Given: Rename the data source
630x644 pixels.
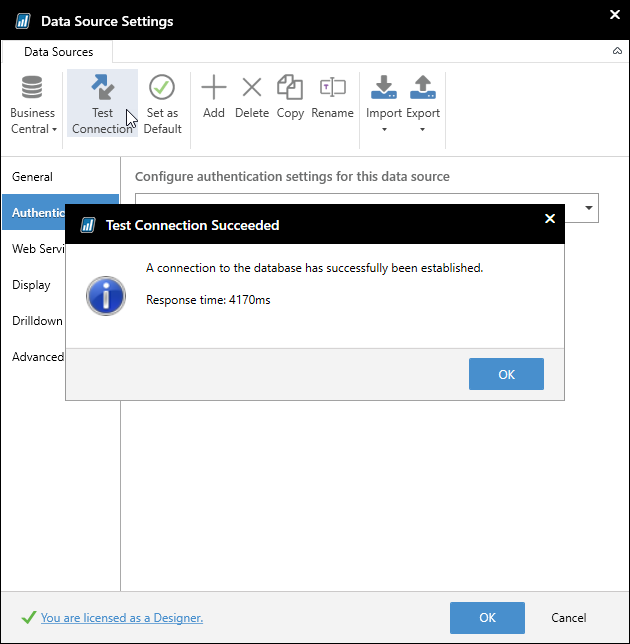Looking at the screenshot, I should 332,96.
